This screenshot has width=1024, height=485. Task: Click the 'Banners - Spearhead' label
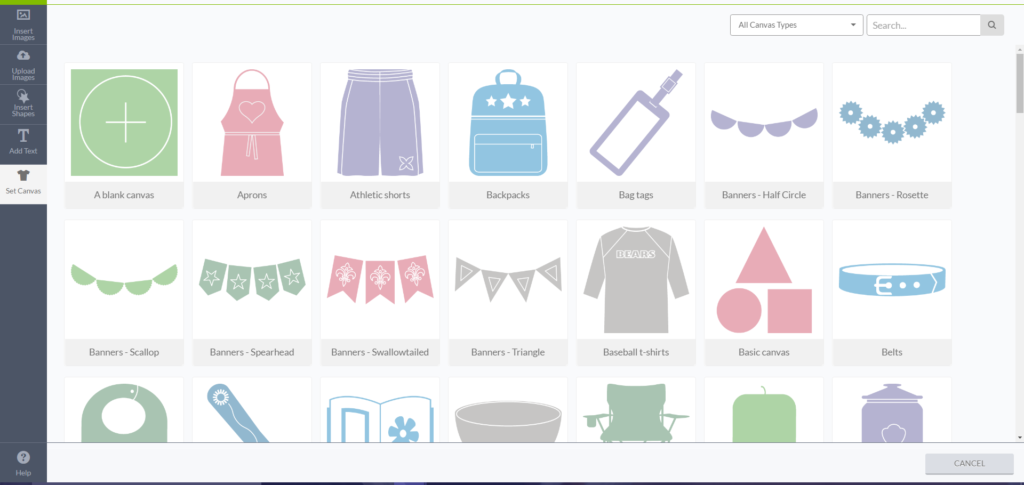[252, 352]
